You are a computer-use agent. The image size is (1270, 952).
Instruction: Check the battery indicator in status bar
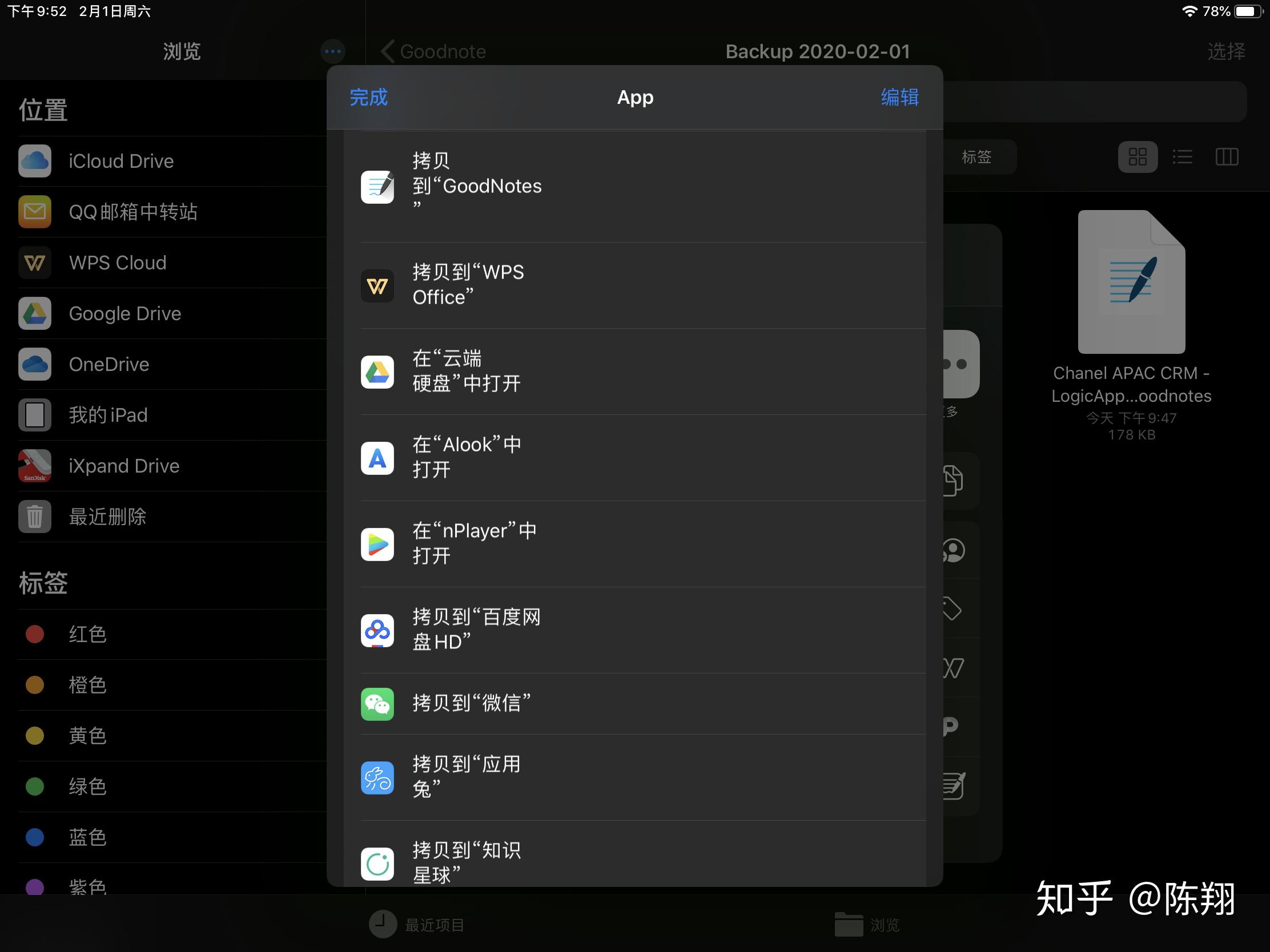[1249, 11]
